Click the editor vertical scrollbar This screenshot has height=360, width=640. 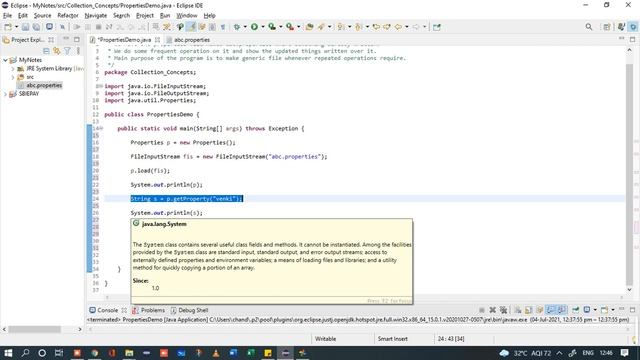click(x=629, y=176)
